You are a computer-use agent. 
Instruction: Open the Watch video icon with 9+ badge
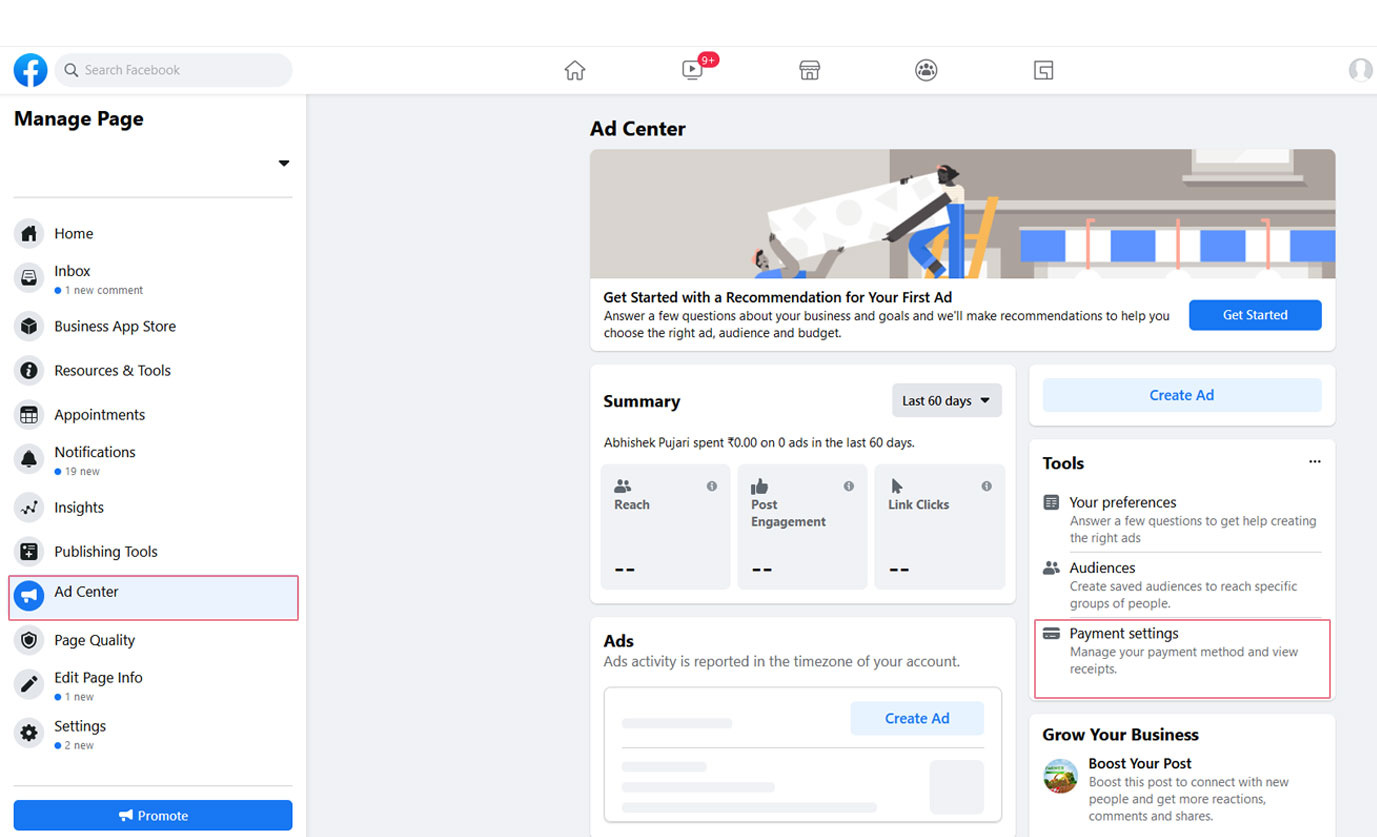[693, 69]
